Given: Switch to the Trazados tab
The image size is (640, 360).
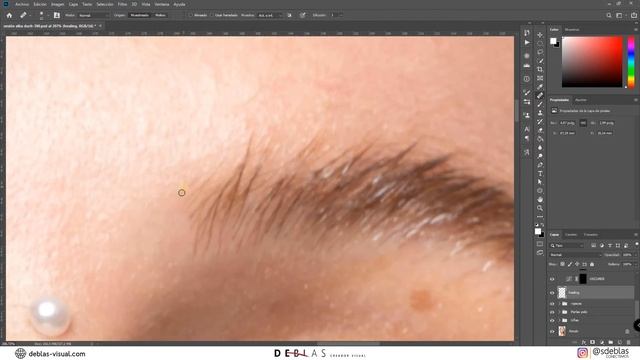Looking at the screenshot, I should coord(591,235).
